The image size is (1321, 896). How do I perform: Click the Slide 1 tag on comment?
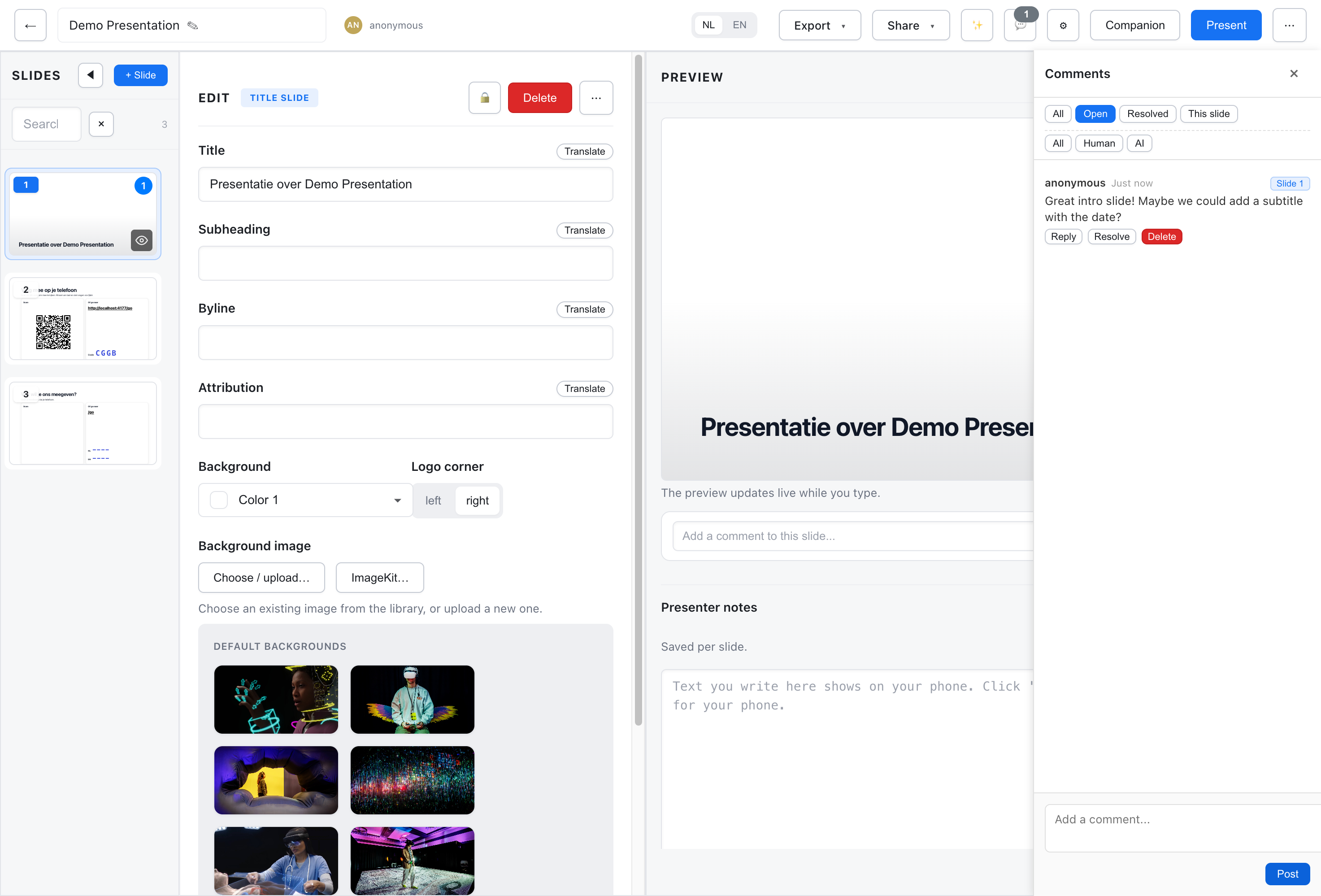1289,183
